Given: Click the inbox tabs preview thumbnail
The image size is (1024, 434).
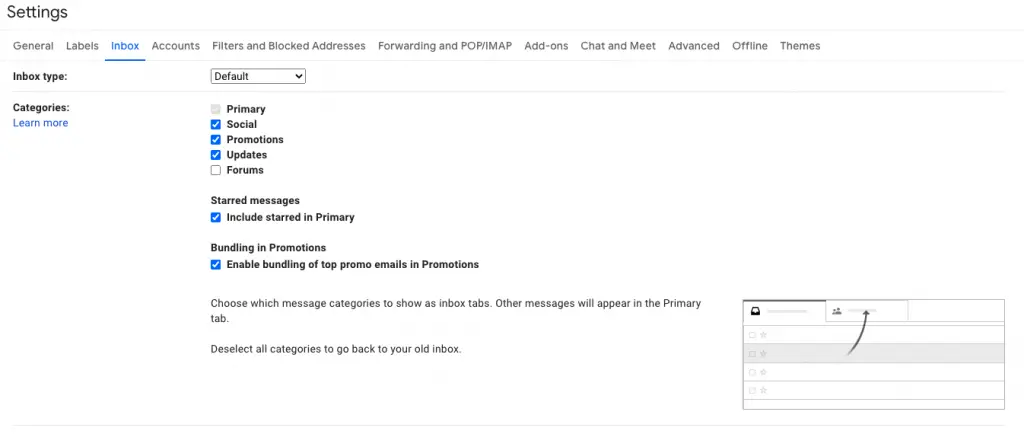Looking at the screenshot, I should pyautogui.click(x=874, y=354).
